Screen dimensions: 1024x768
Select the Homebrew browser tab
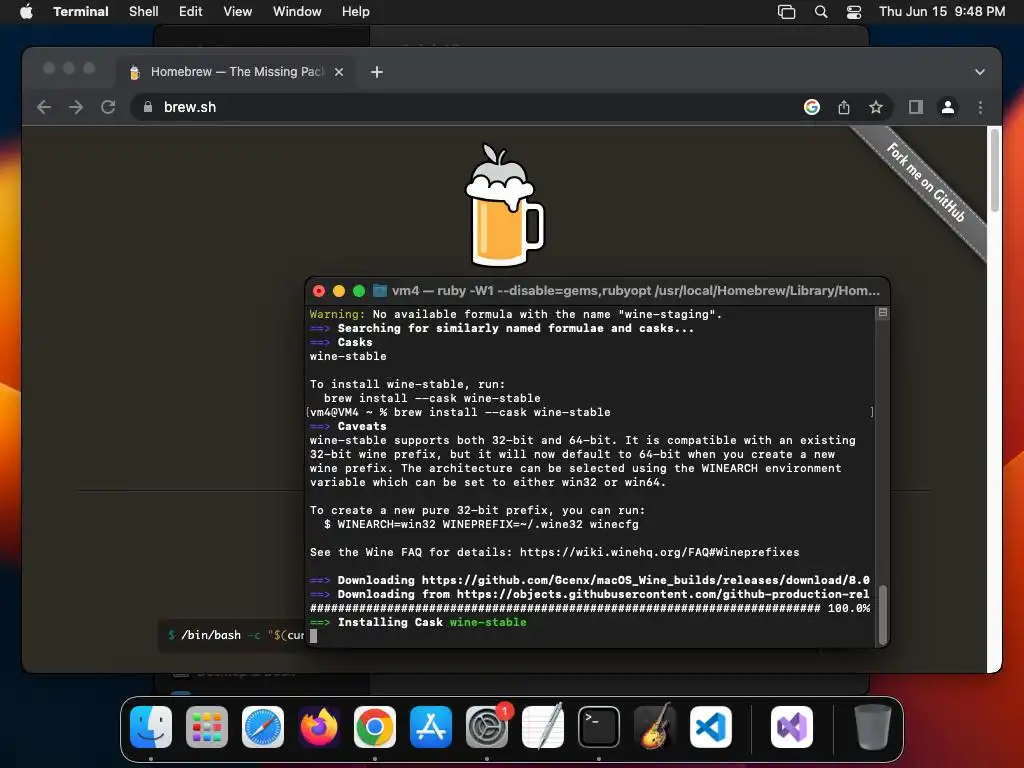tap(237, 72)
